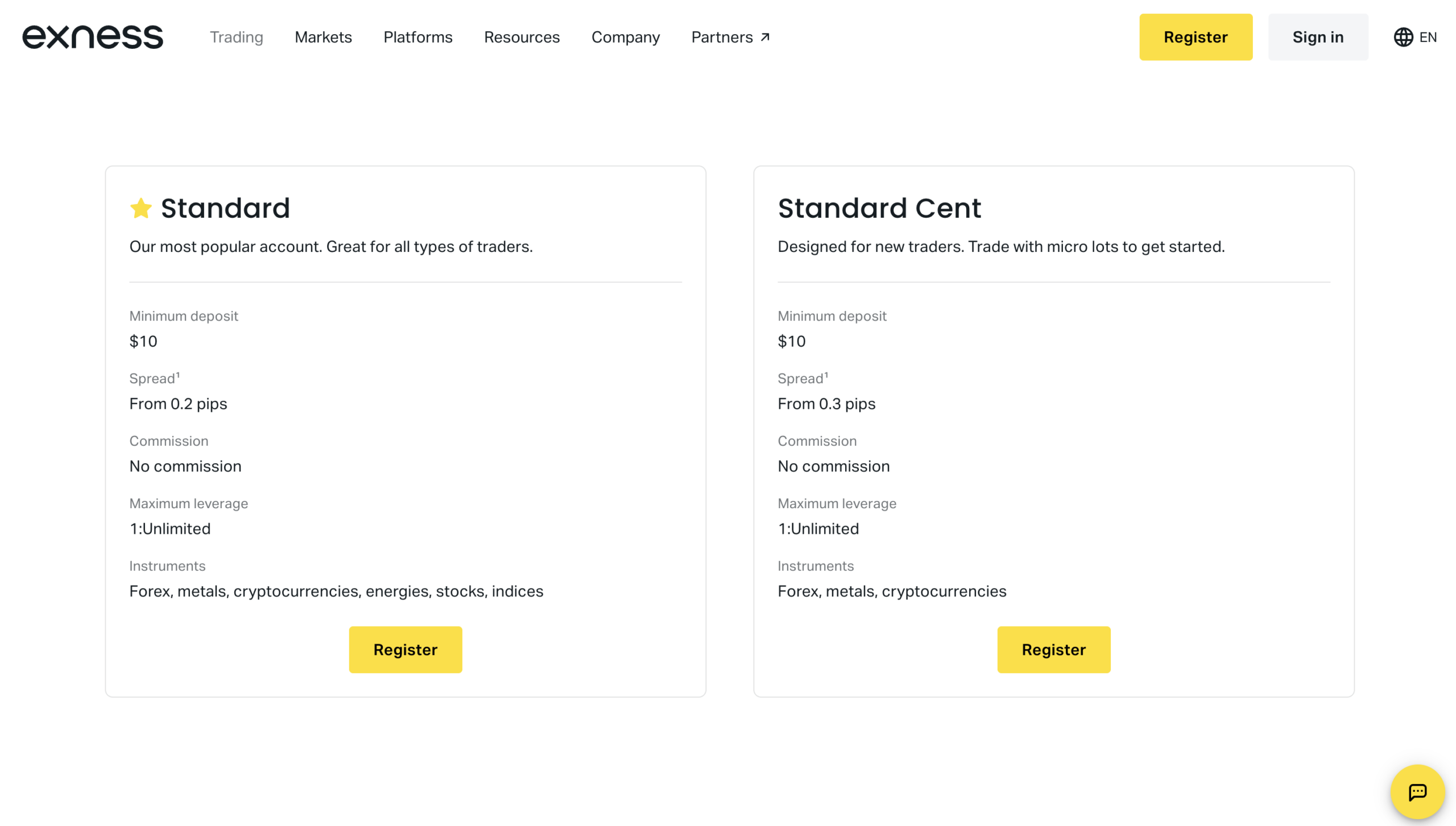
Task: Open the Company menu
Action: 625,37
